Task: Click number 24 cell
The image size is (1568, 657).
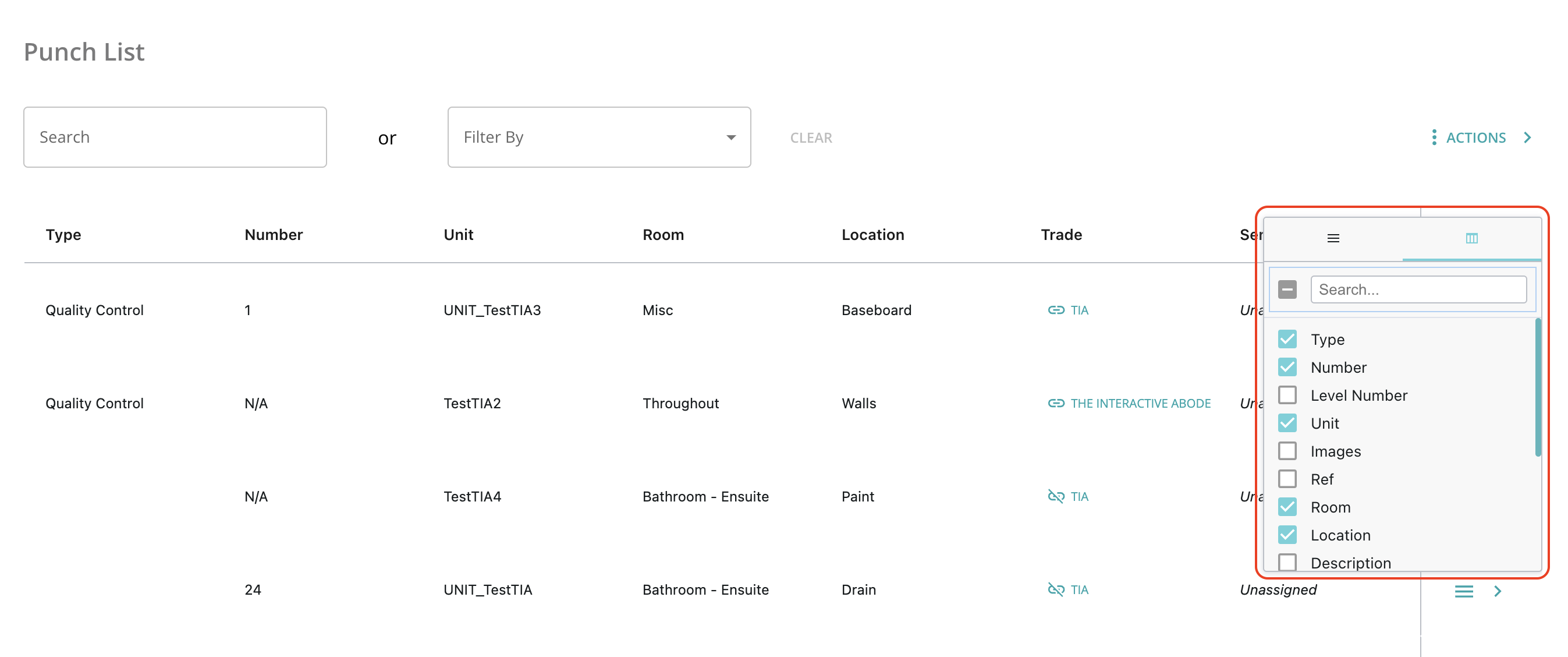Action: click(x=253, y=589)
